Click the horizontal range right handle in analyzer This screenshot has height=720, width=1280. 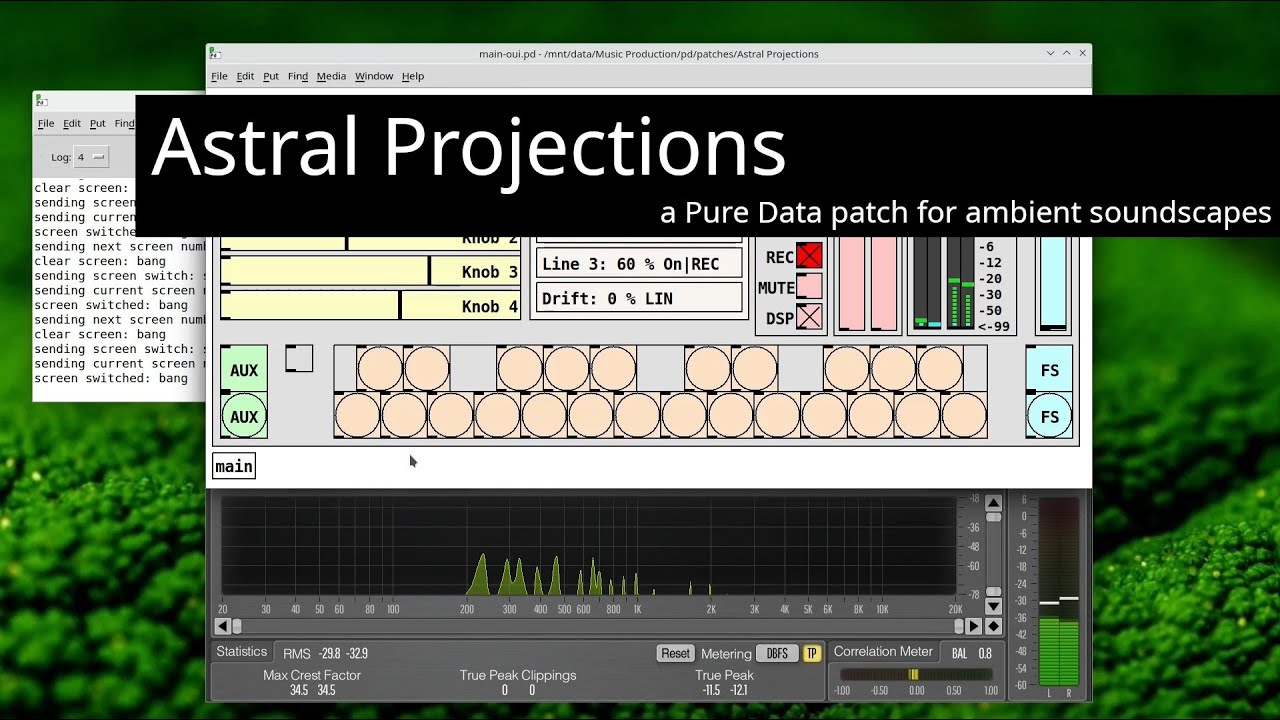pos(959,626)
